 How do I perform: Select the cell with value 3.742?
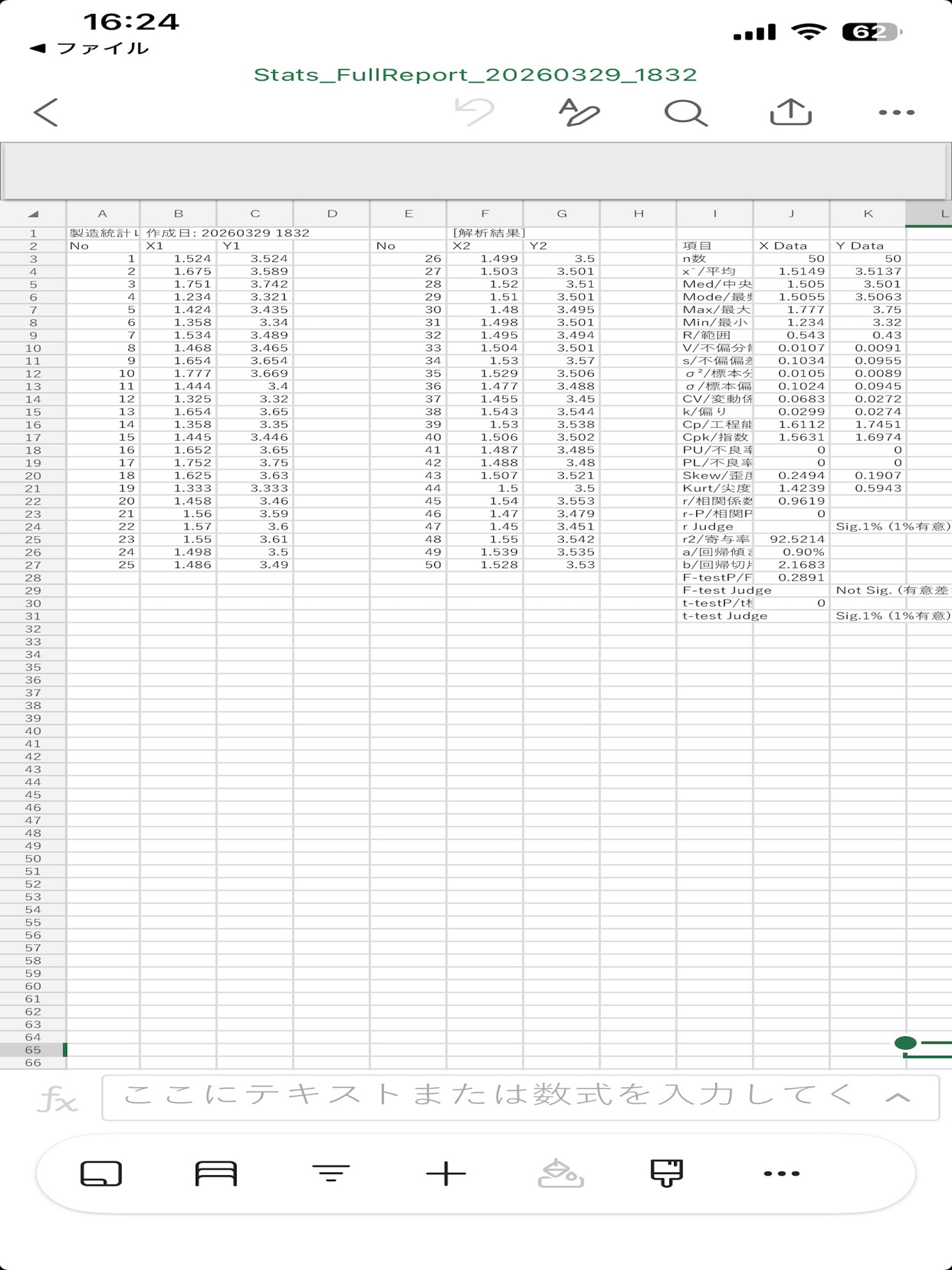pos(255,284)
